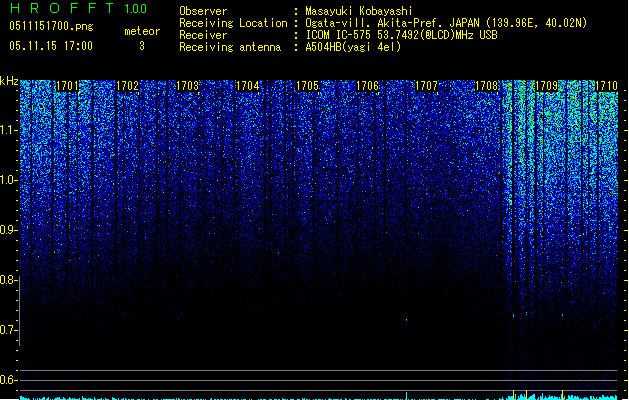Click the HROFFT 1.0.0 title text
The height and width of the screenshot is (400, 629).
pyautogui.click(x=78, y=8)
